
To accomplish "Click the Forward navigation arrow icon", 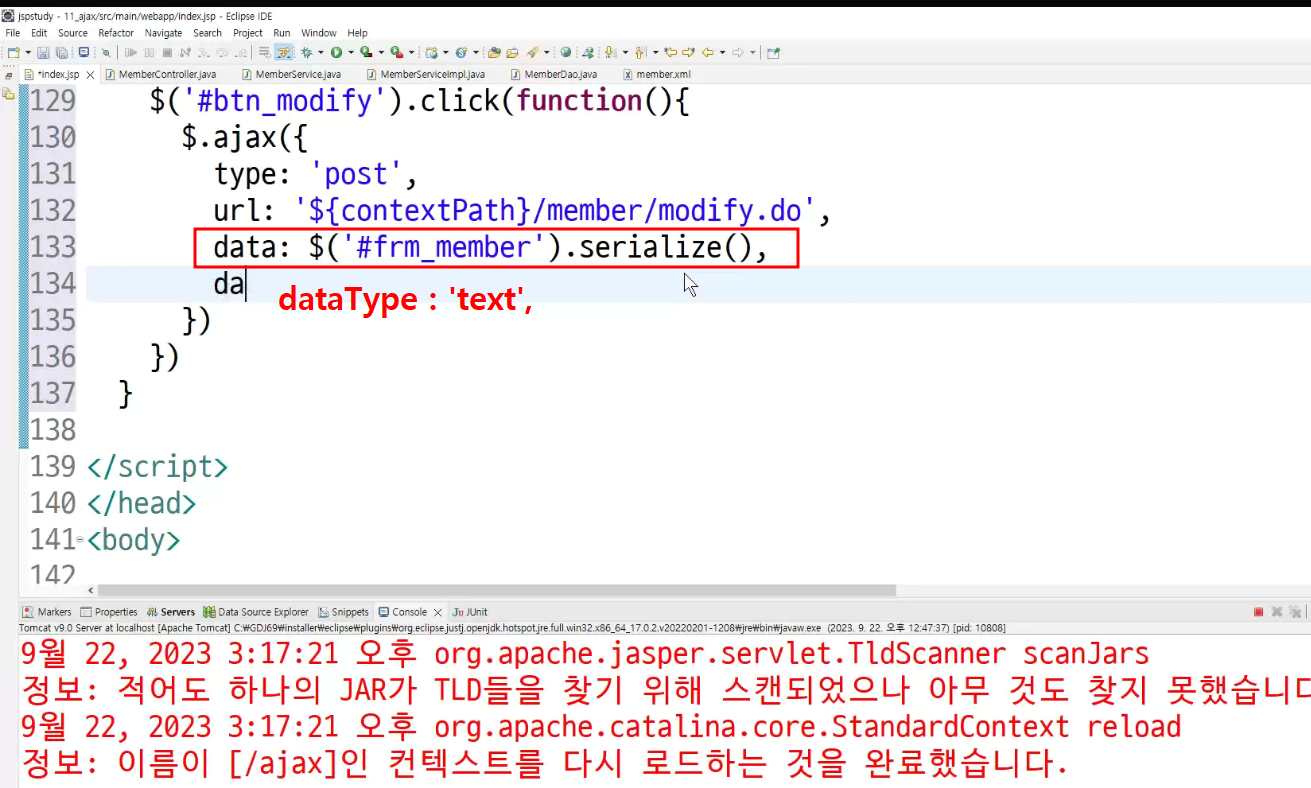I will [x=738, y=52].
